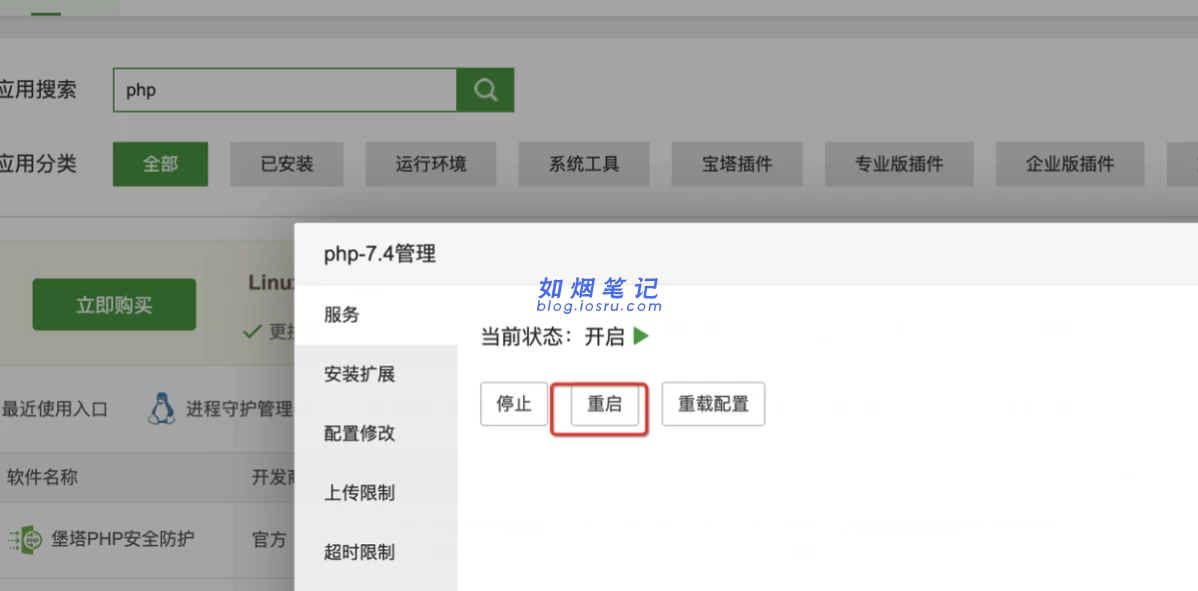Click the 堡塔PHP安全防护 software name

click(122, 540)
